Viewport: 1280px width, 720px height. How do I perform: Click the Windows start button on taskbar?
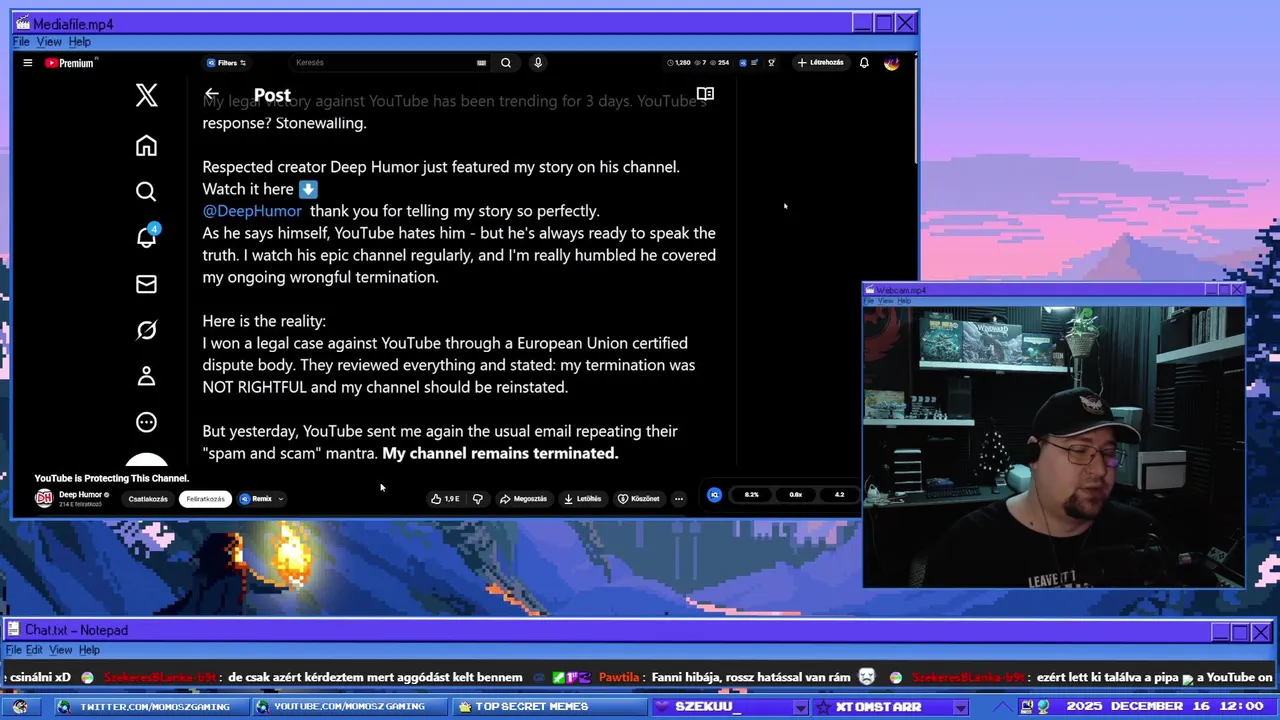click(x=20, y=707)
